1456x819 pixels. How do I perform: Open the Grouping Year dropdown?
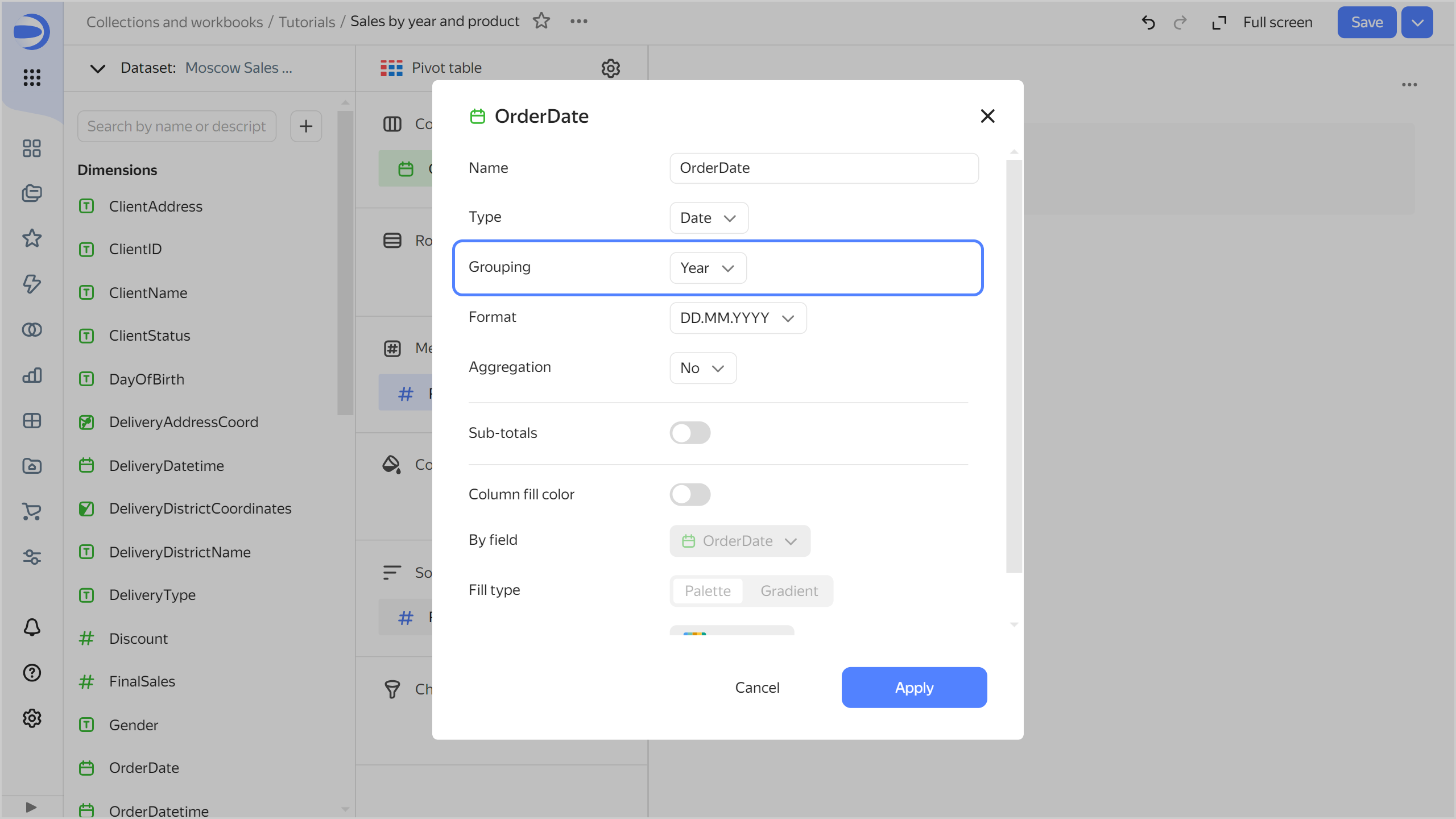(708, 268)
